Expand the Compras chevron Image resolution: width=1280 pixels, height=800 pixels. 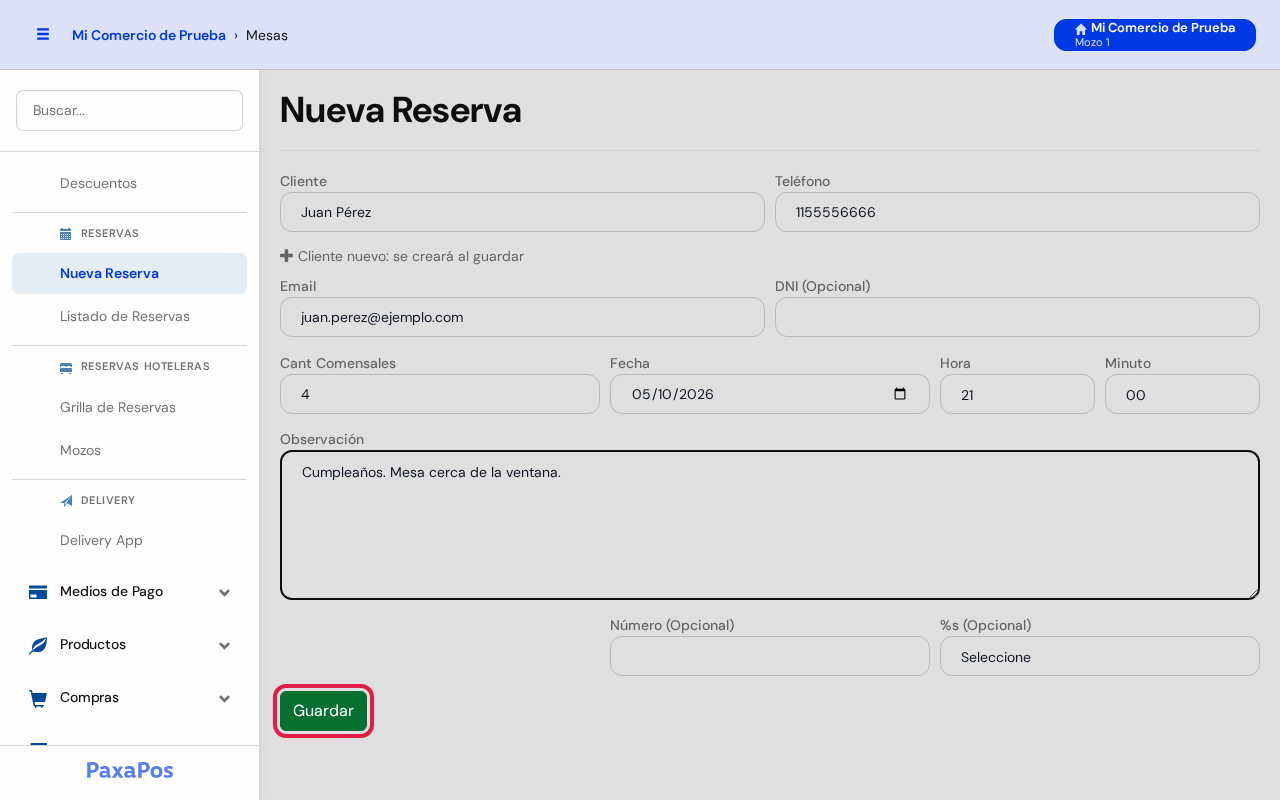[x=225, y=699]
